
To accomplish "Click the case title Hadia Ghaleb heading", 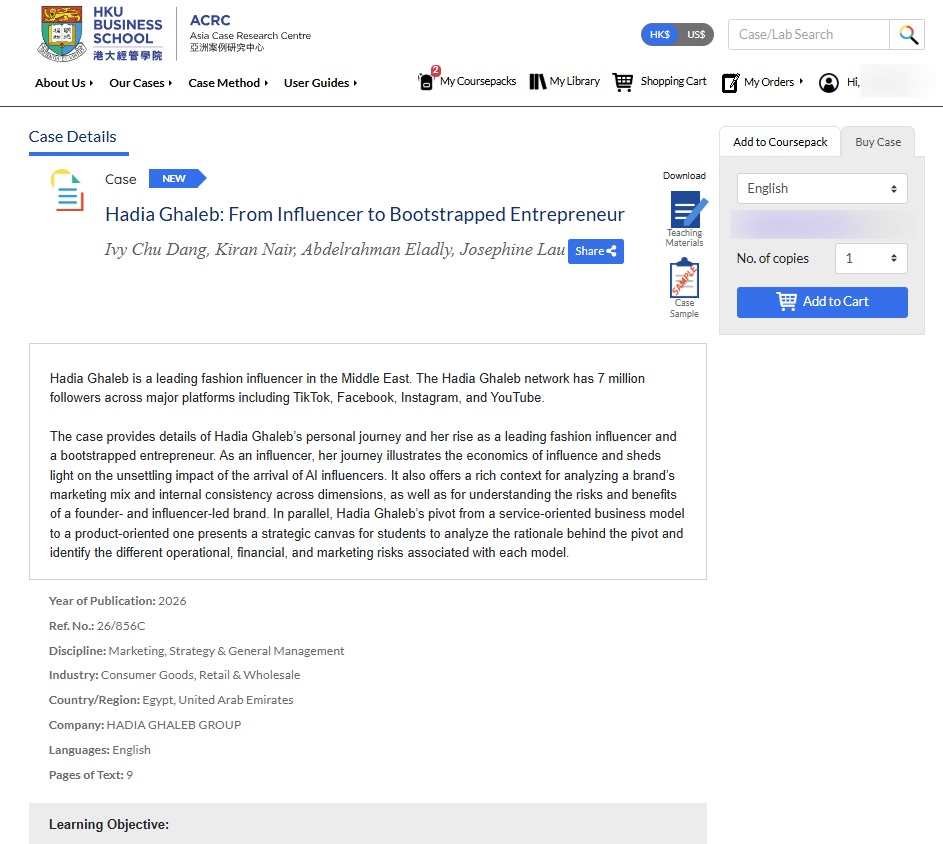I will [364, 214].
